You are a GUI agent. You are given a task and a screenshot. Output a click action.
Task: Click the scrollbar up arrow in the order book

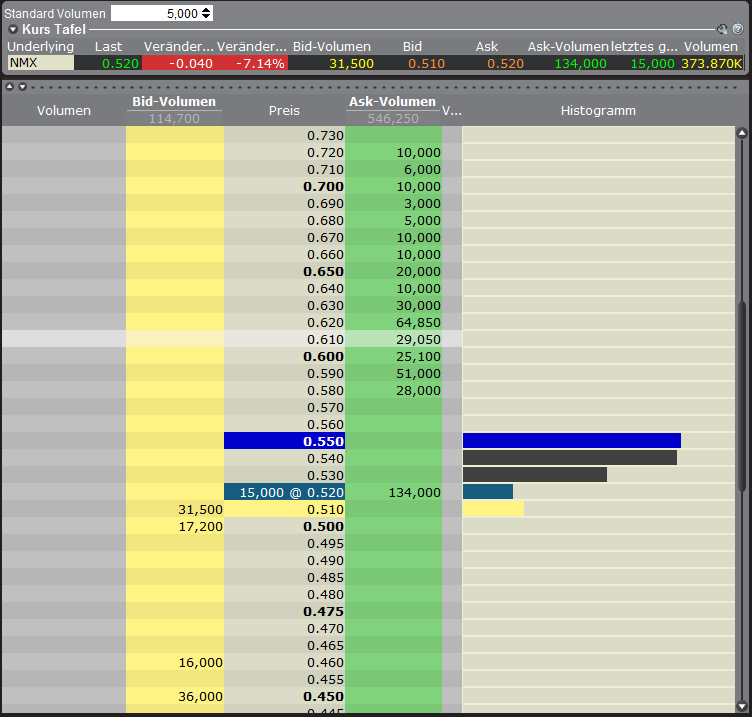point(742,133)
